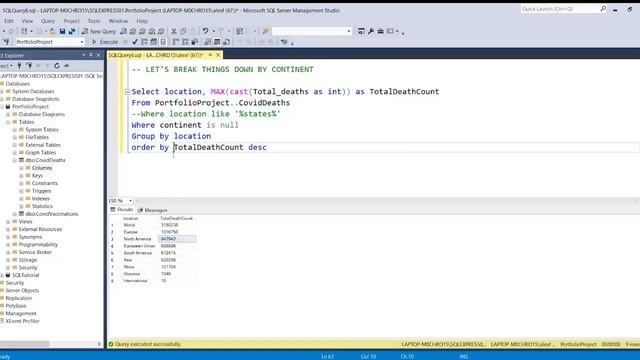Collapse the Select statement outline toggle
The image size is (640, 360).
(x=127, y=92)
